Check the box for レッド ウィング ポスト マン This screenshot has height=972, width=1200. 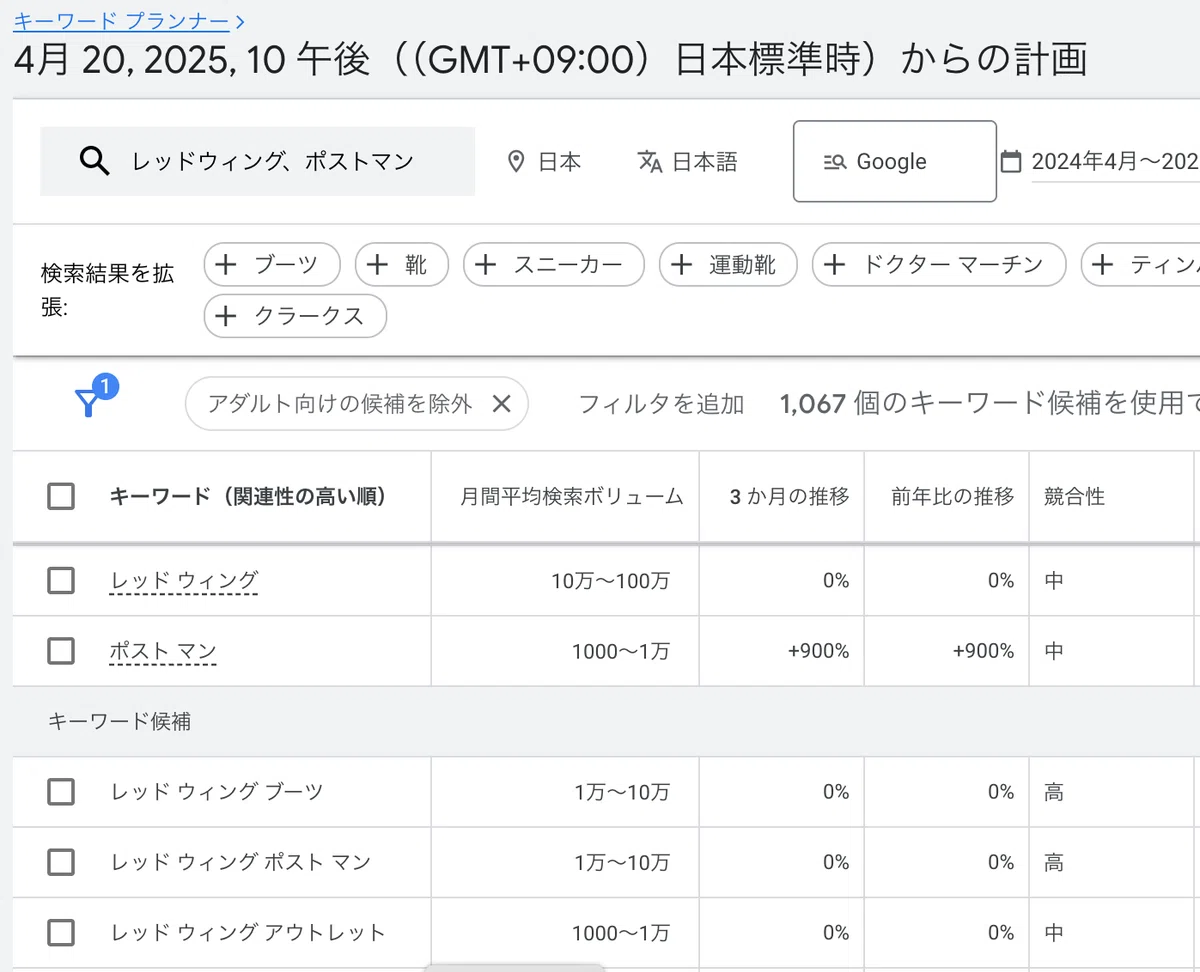61,862
